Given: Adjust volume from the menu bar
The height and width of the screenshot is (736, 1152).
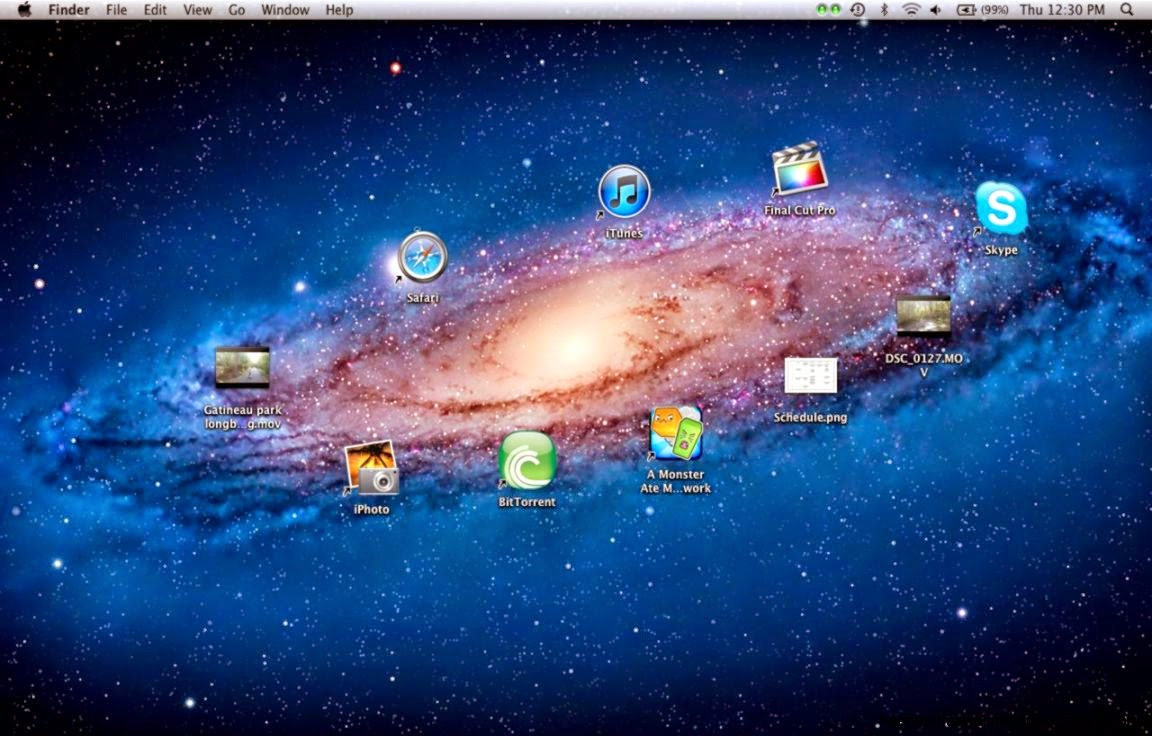Looking at the screenshot, I should (x=934, y=9).
